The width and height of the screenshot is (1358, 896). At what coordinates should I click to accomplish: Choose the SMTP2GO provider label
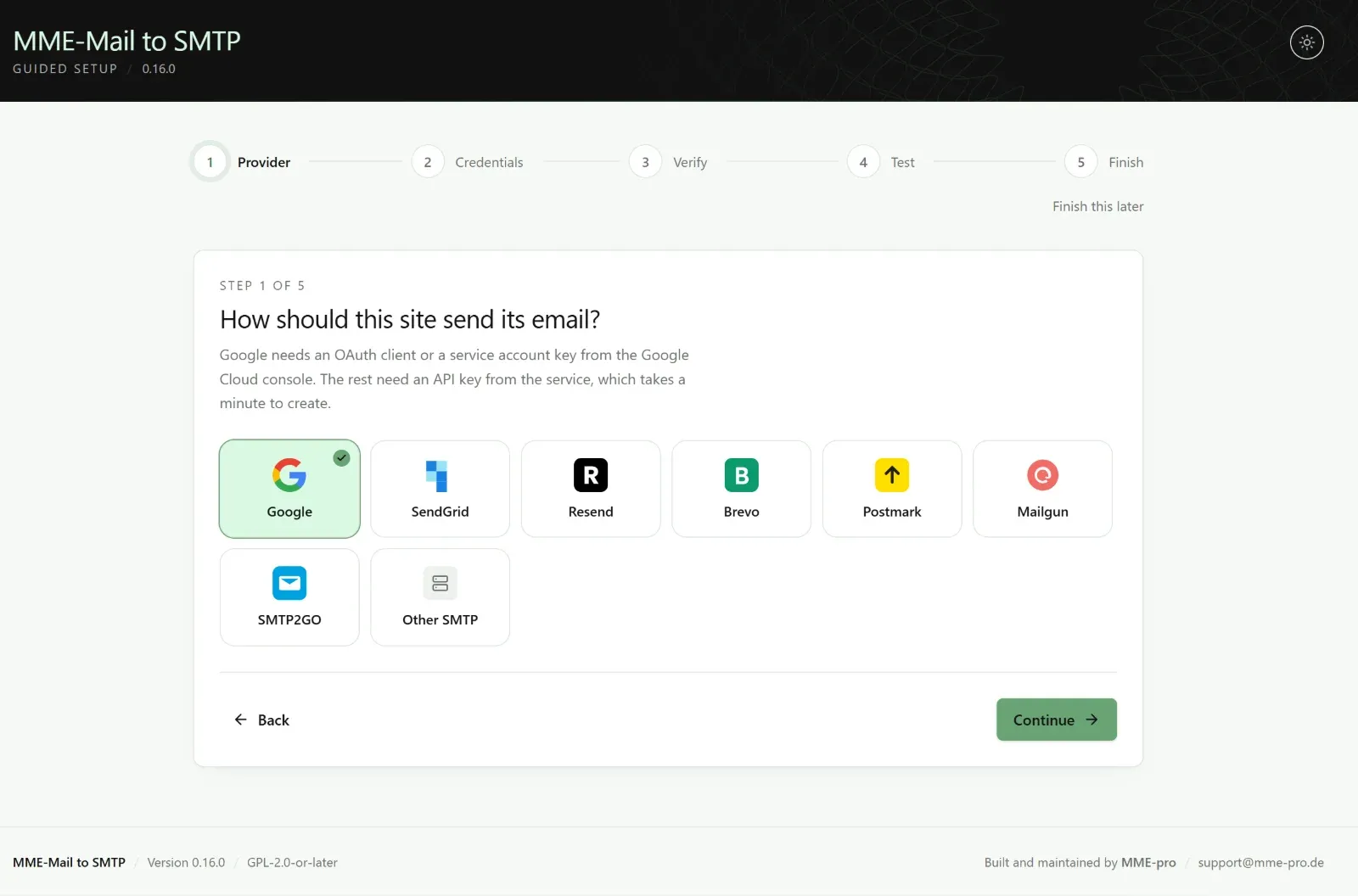tap(289, 619)
